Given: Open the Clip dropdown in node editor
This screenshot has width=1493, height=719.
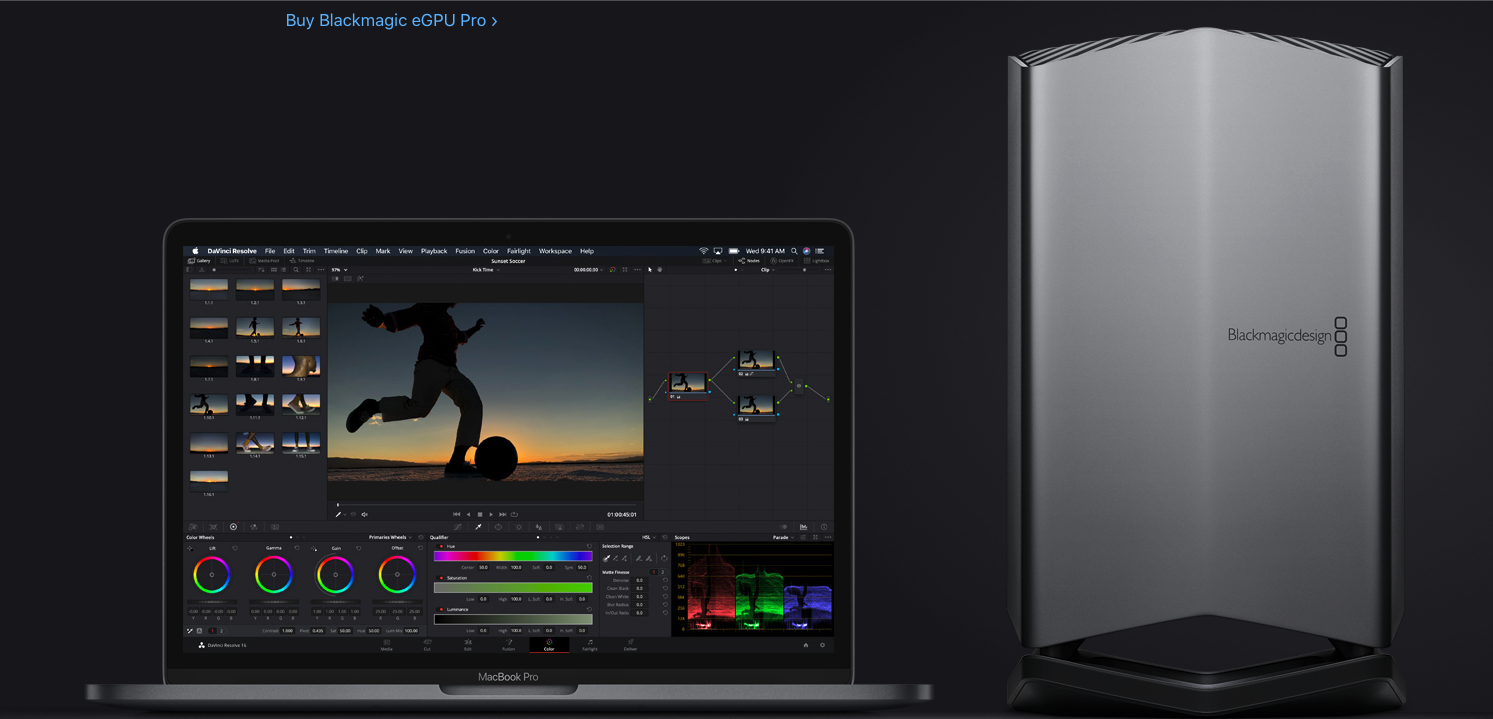Looking at the screenshot, I should click(x=767, y=270).
